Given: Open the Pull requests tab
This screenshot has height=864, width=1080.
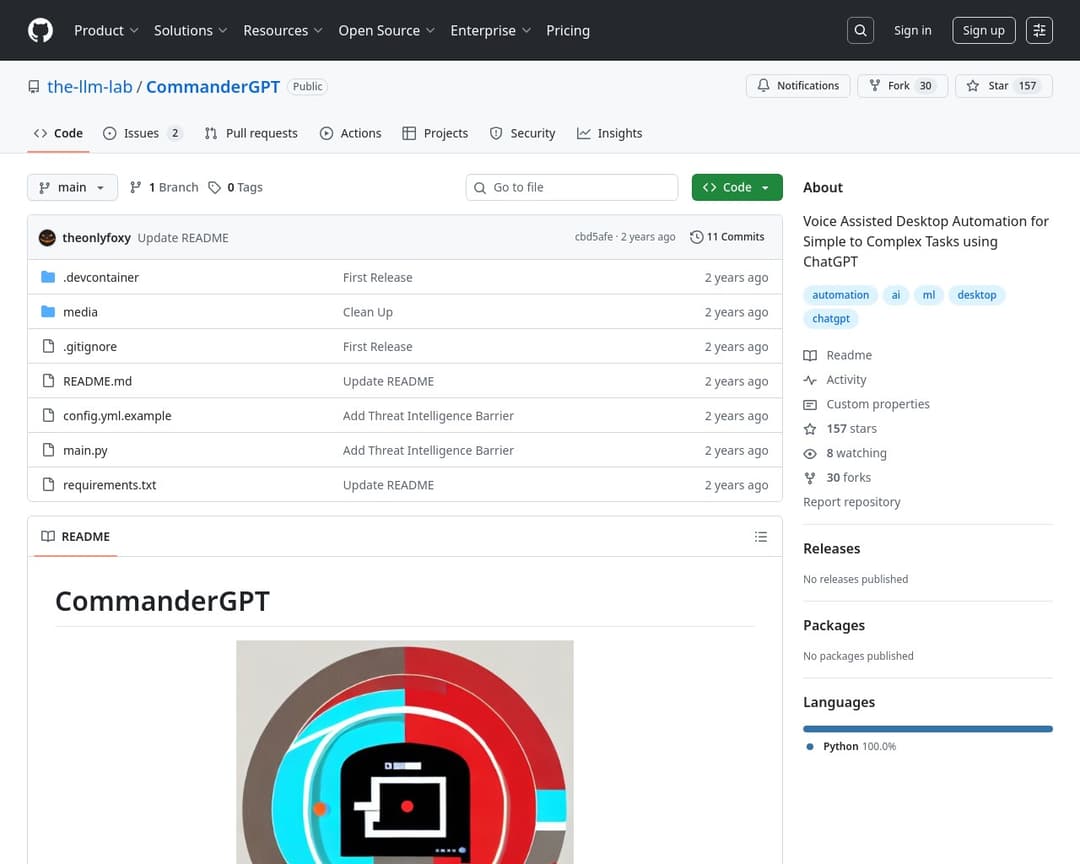Looking at the screenshot, I should (x=251, y=134).
